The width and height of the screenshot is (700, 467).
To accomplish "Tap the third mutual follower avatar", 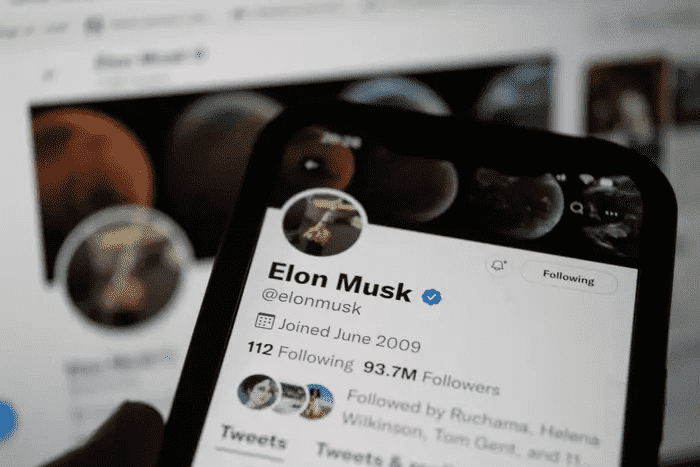I will coord(317,401).
